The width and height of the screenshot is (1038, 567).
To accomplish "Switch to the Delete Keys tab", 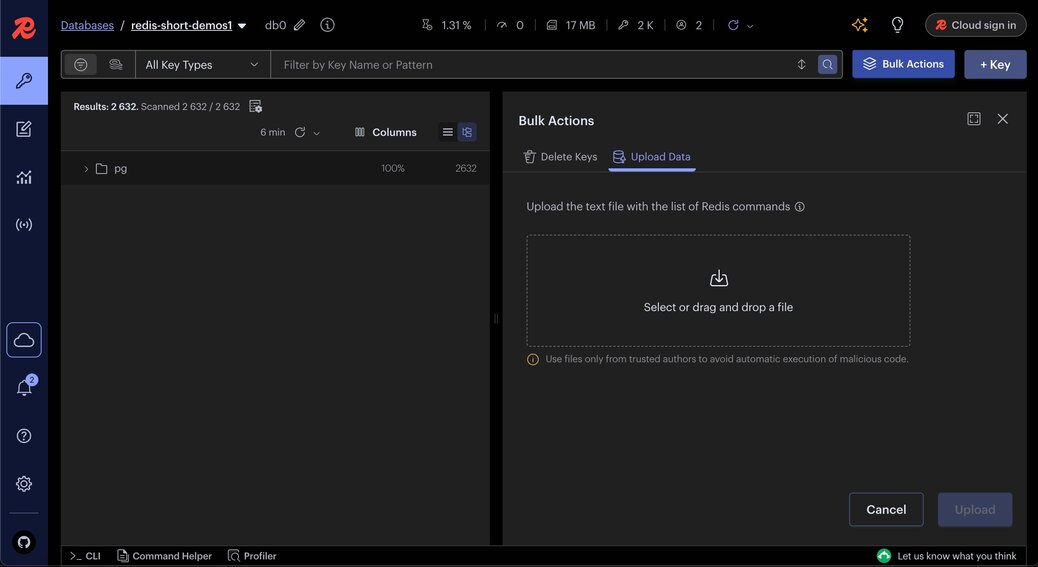I will (560, 157).
